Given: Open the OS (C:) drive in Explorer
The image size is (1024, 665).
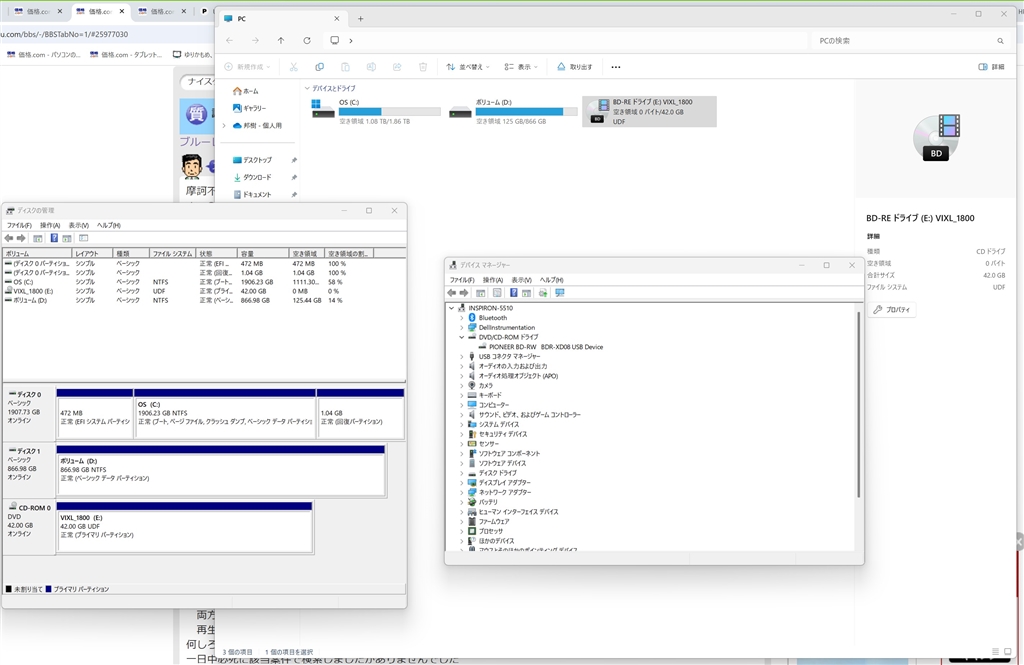Looking at the screenshot, I should coord(374,111).
